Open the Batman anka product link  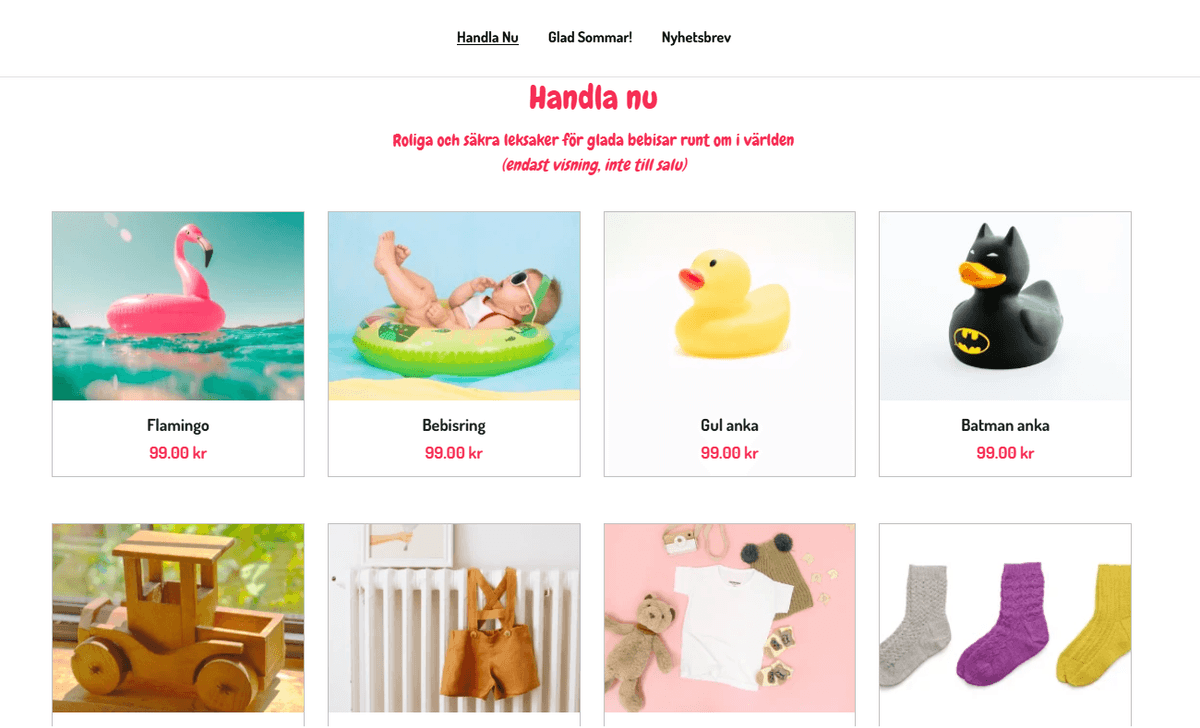[1005, 426]
